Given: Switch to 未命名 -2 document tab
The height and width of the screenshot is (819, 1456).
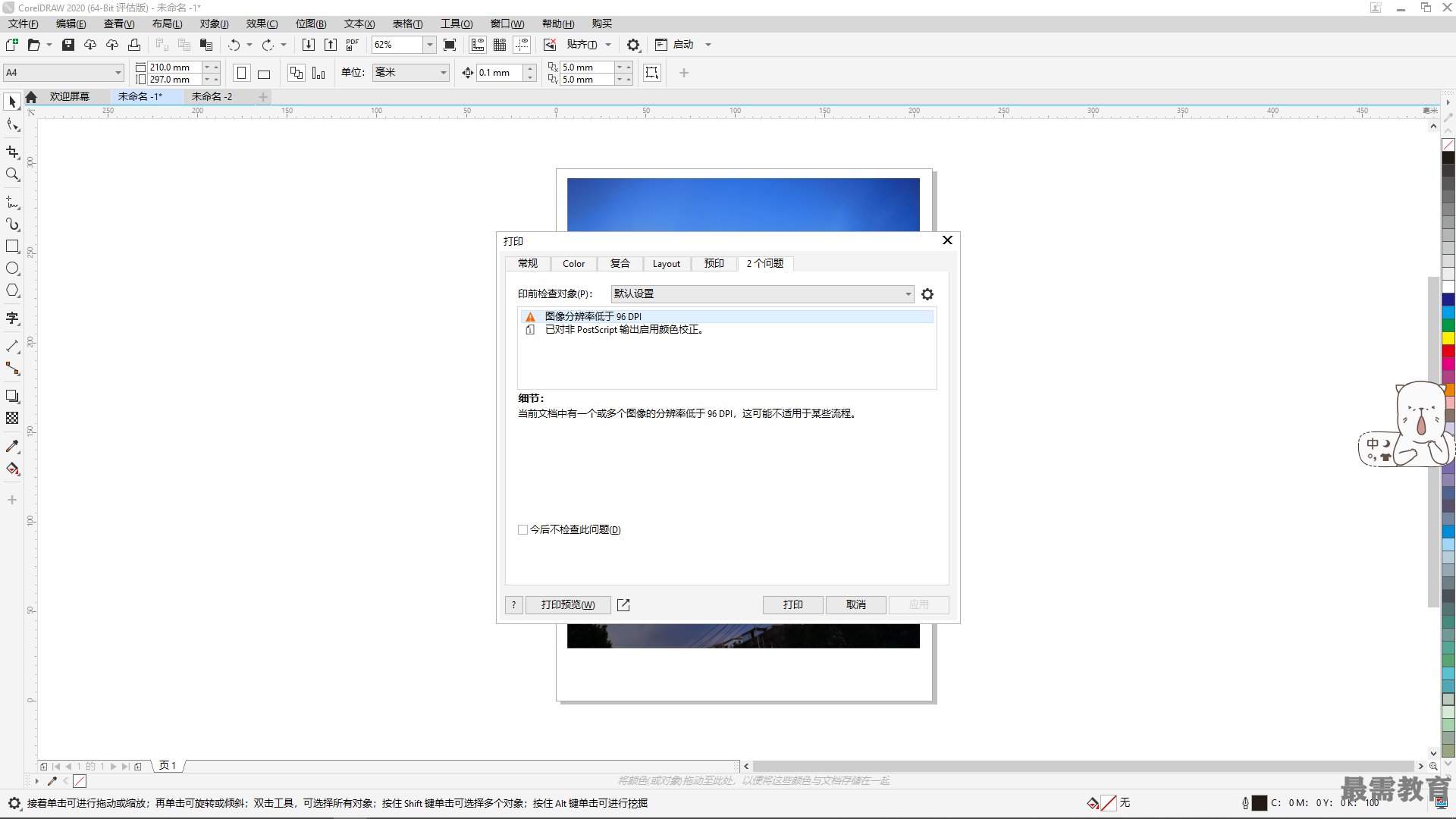Looking at the screenshot, I should click(x=212, y=96).
